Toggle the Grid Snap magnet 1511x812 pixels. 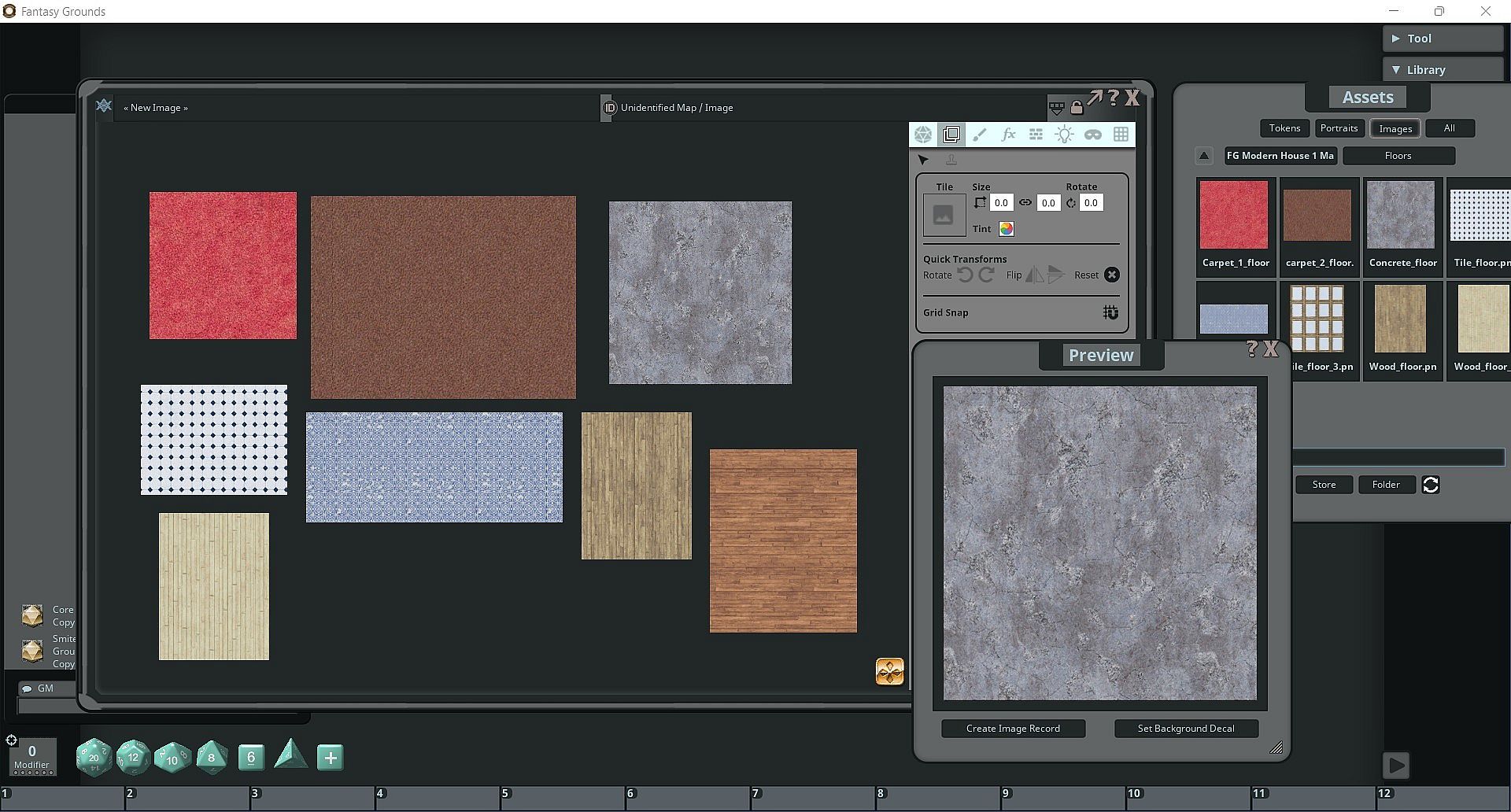(x=1110, y=312)
